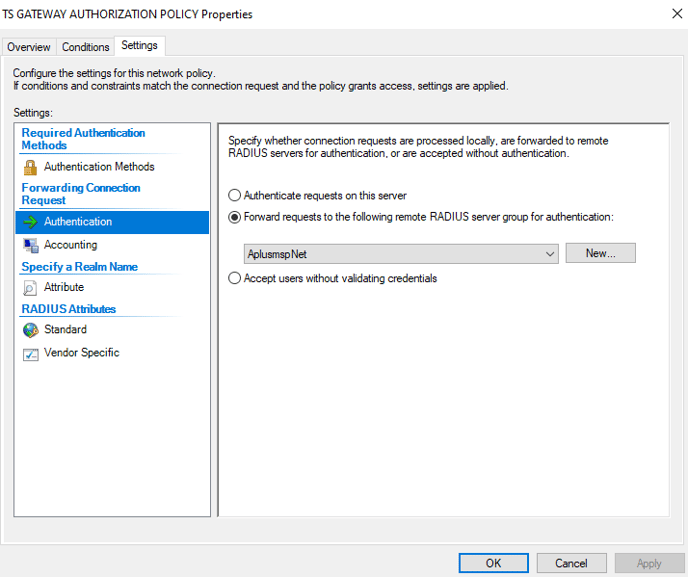Select the Accounting computers icon
Image resolution: width=688 pixels, height=577 pixels.
31,245
